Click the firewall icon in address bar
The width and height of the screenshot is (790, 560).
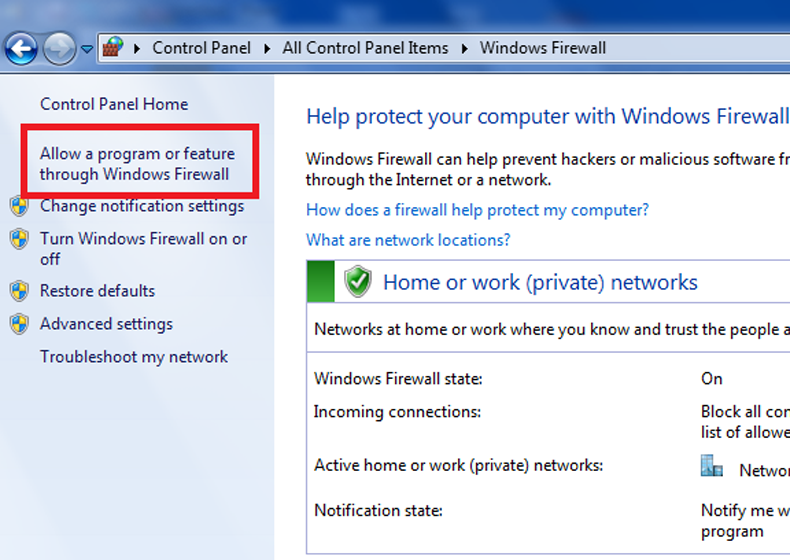tap(113, 47)
